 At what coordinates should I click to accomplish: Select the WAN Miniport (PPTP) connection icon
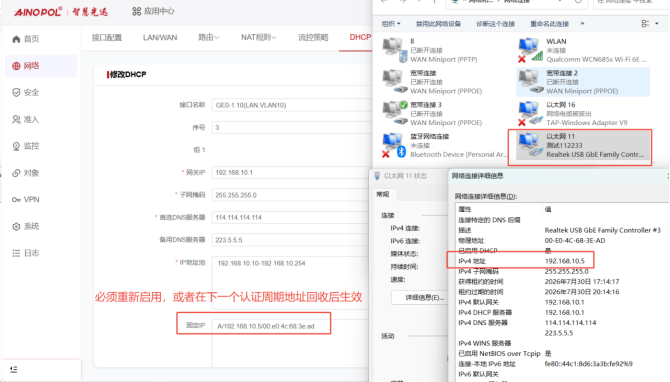(x=394, y=50)
